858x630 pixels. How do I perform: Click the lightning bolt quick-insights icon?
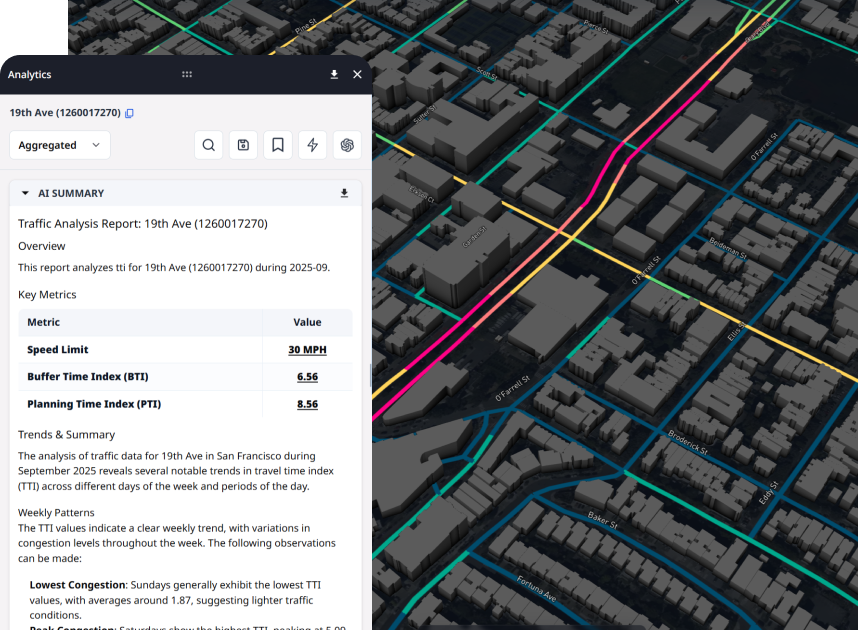312,145
